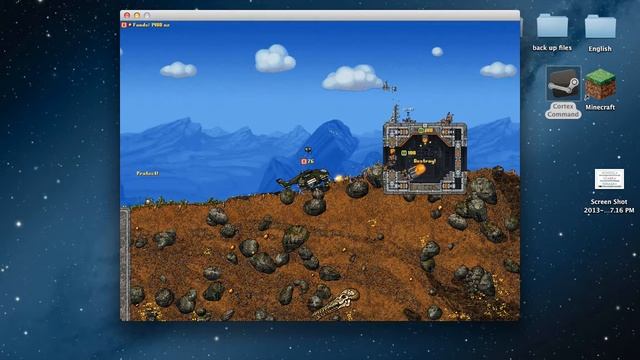The width and height of the screenshot is (640, 360).
Task: Open the 'back up files' folder
Action: (552, 25)
